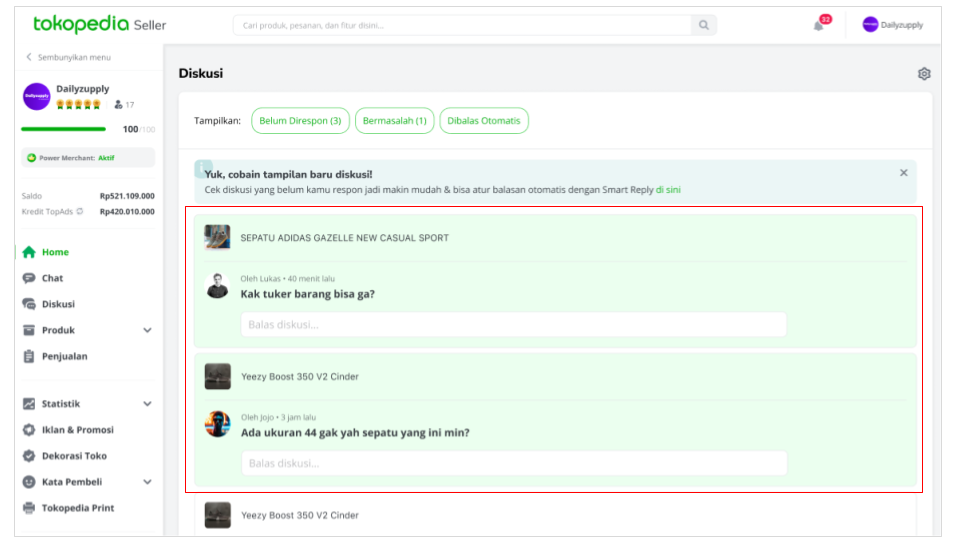Toggle the Dibalas Otomatis filter chip
Screen dimensions: 960x540
point(484,121)
